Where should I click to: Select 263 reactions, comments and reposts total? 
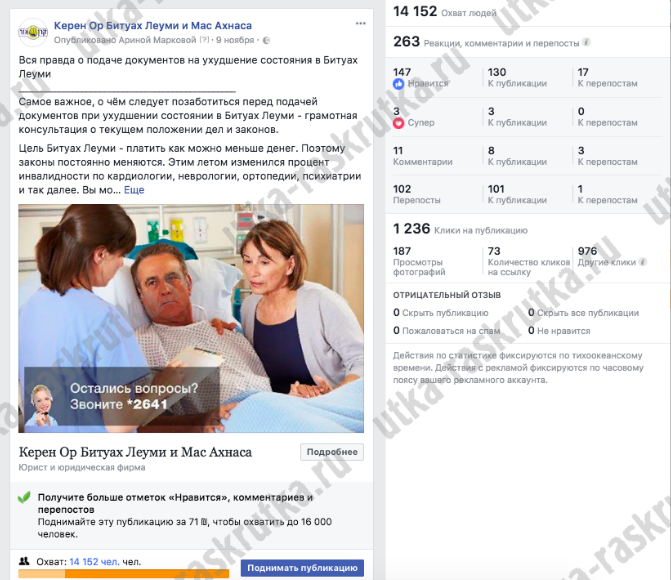(486, 42)
